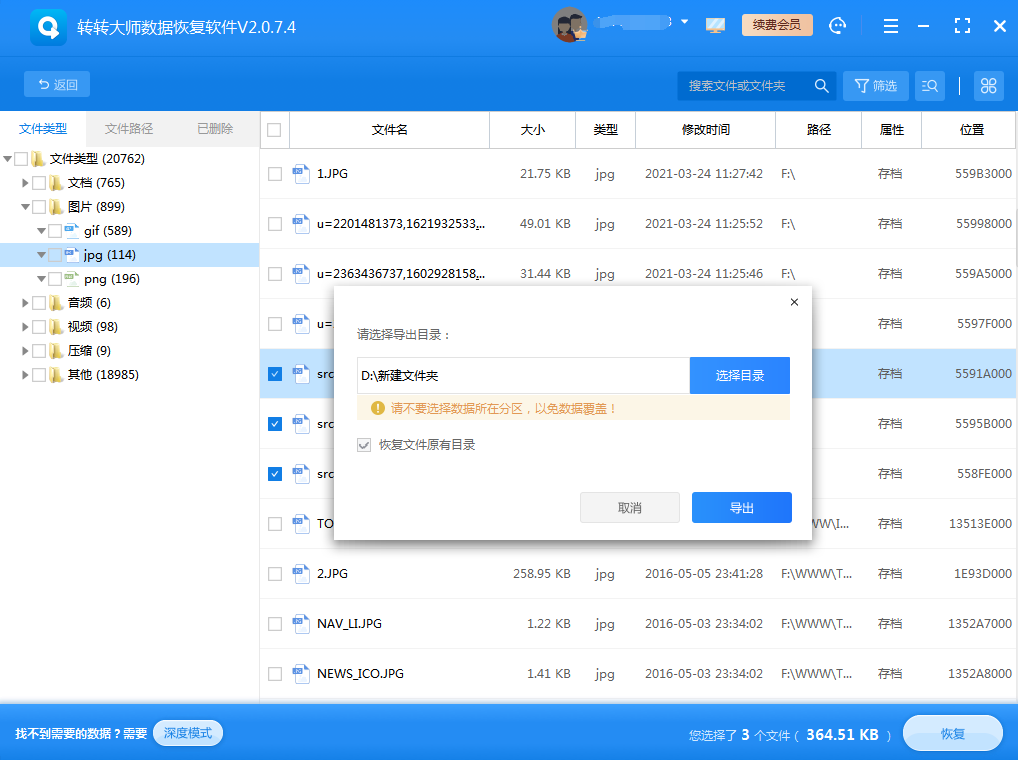Open the 筛选 filter panel
The width and height of the screenshot is (1018, 760).
pos(875,85)
